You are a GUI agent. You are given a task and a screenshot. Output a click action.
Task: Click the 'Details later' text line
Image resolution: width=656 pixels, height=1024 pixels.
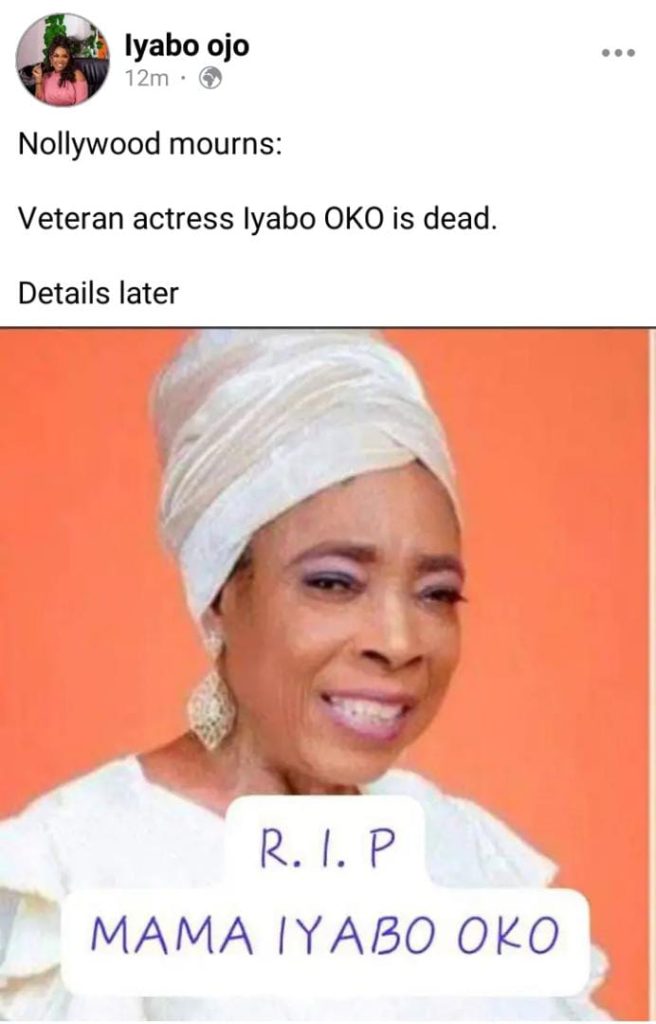(98, 293)
